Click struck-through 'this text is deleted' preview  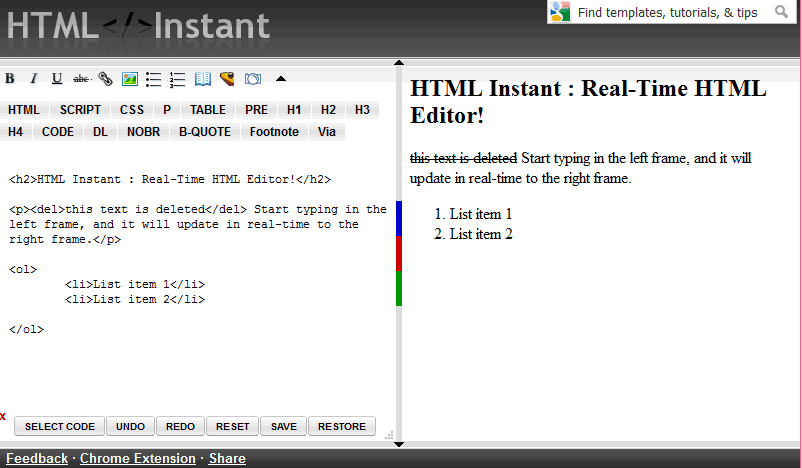[463, 158]
